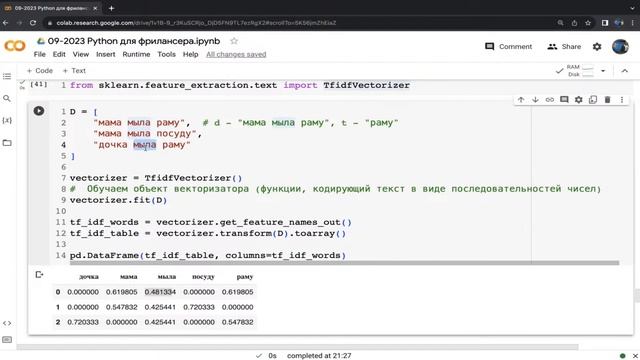This screenshot has height=360, width=640.
Task: Close the bottom status bar
Action: click(x=635, y=356)
